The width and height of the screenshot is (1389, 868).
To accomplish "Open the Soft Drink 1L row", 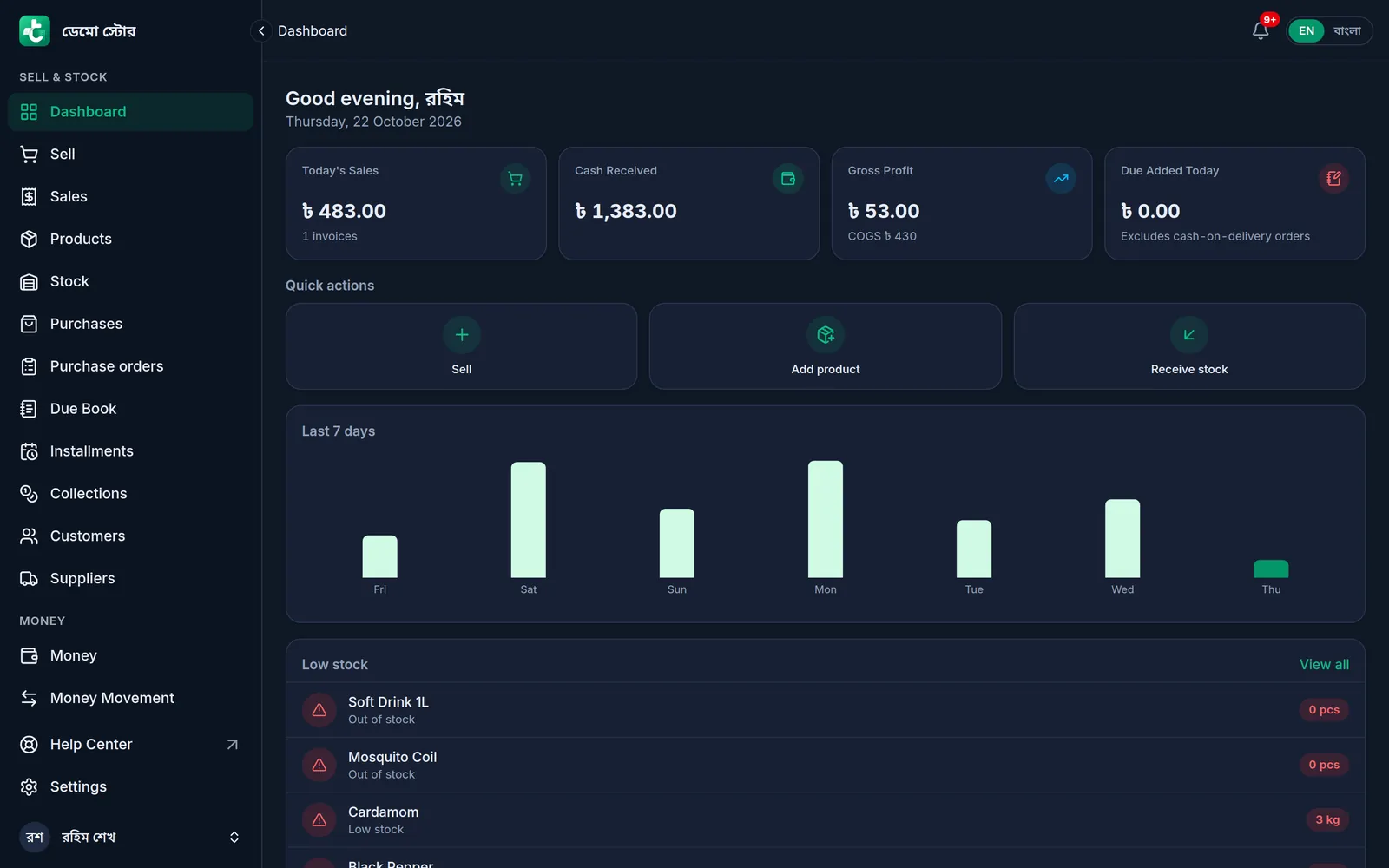I will [x=826, y=710].
